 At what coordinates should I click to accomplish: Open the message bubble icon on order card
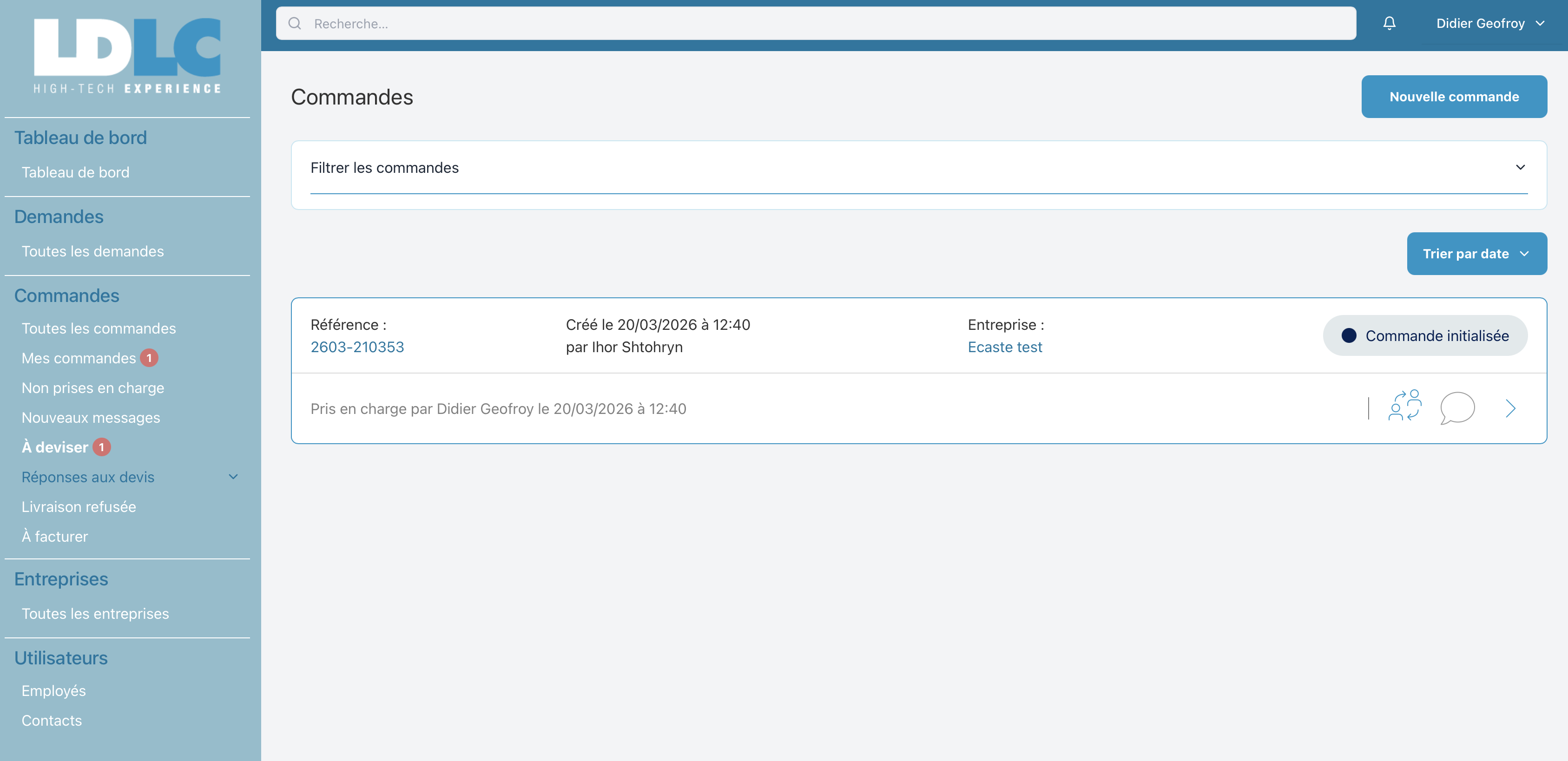[1457, 407]
